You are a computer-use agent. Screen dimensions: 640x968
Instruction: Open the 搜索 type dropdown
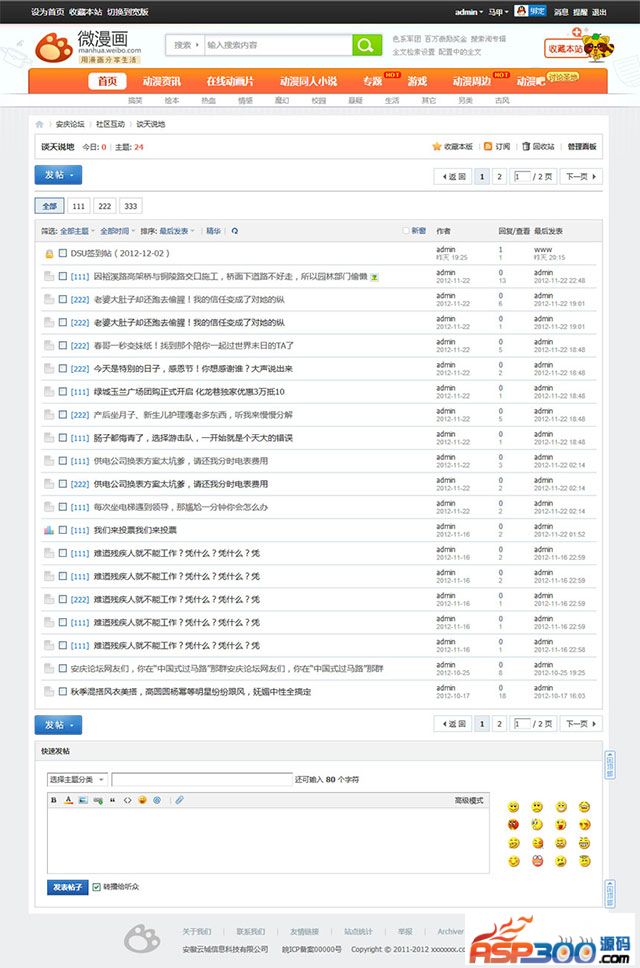186,45
